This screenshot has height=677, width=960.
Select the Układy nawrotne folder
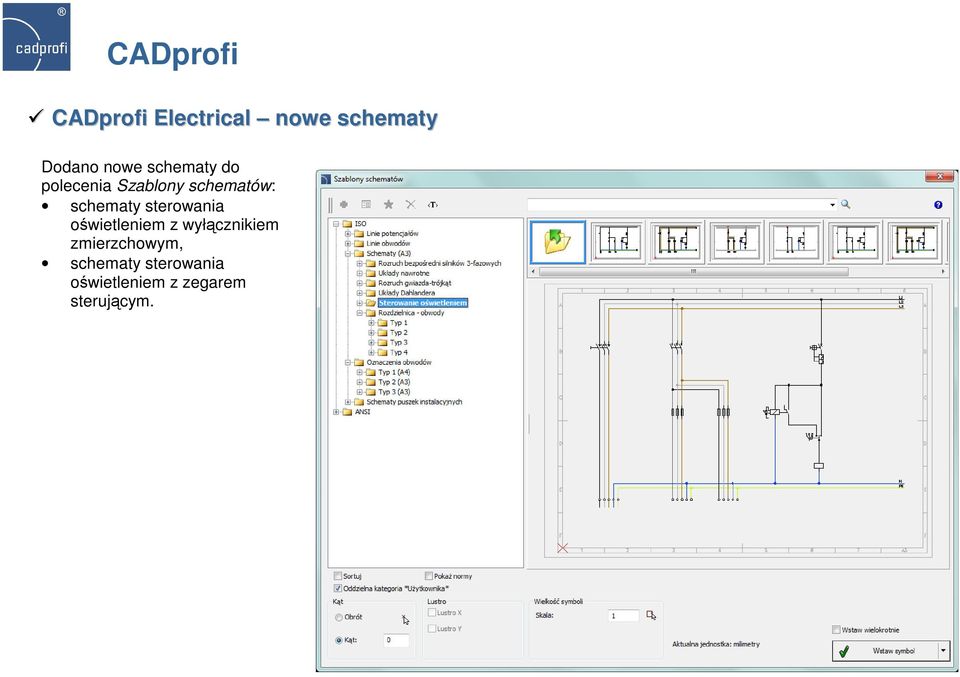click(x=403, y=273)
